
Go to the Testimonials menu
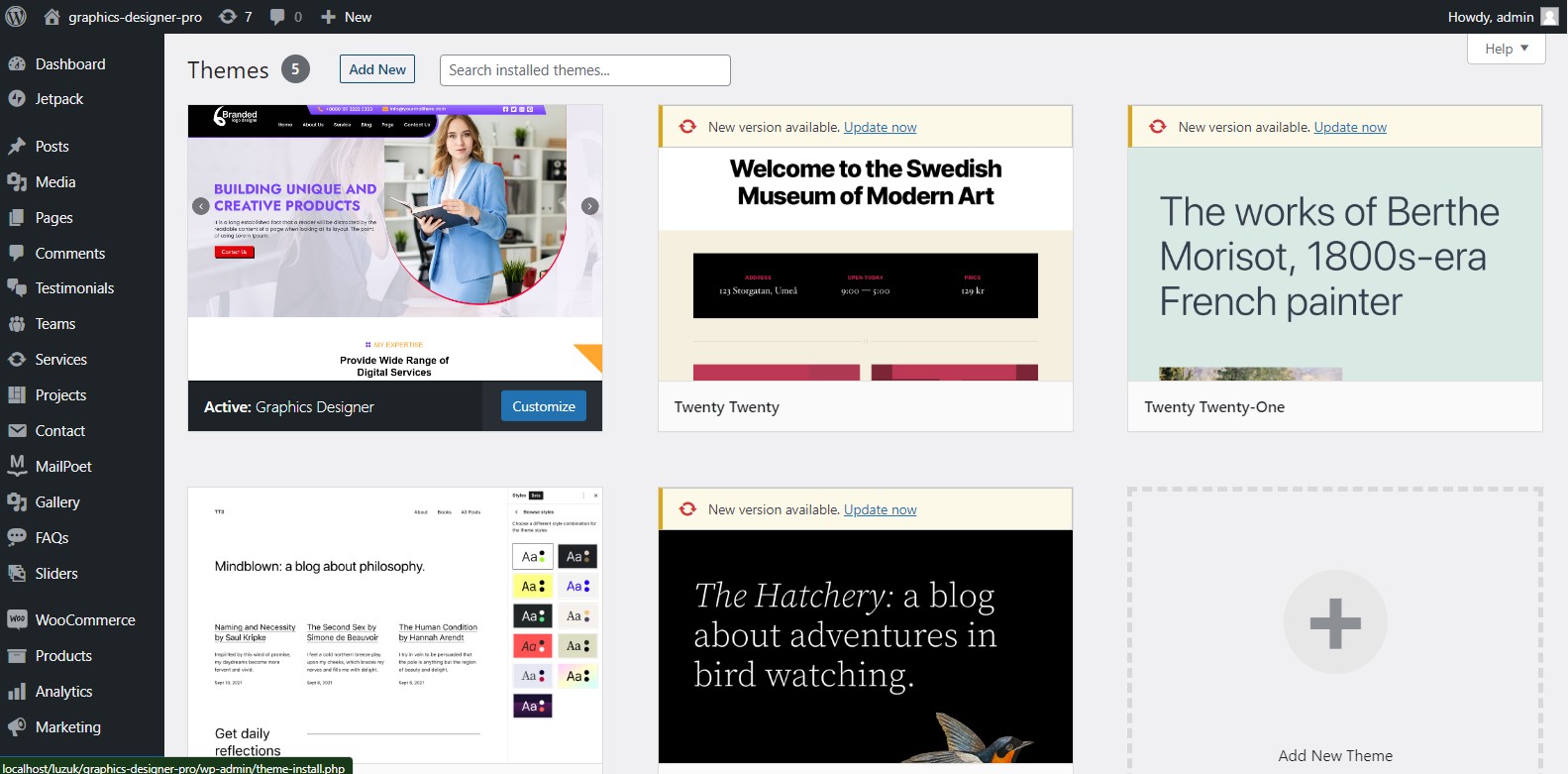click(x=82, y=288)
